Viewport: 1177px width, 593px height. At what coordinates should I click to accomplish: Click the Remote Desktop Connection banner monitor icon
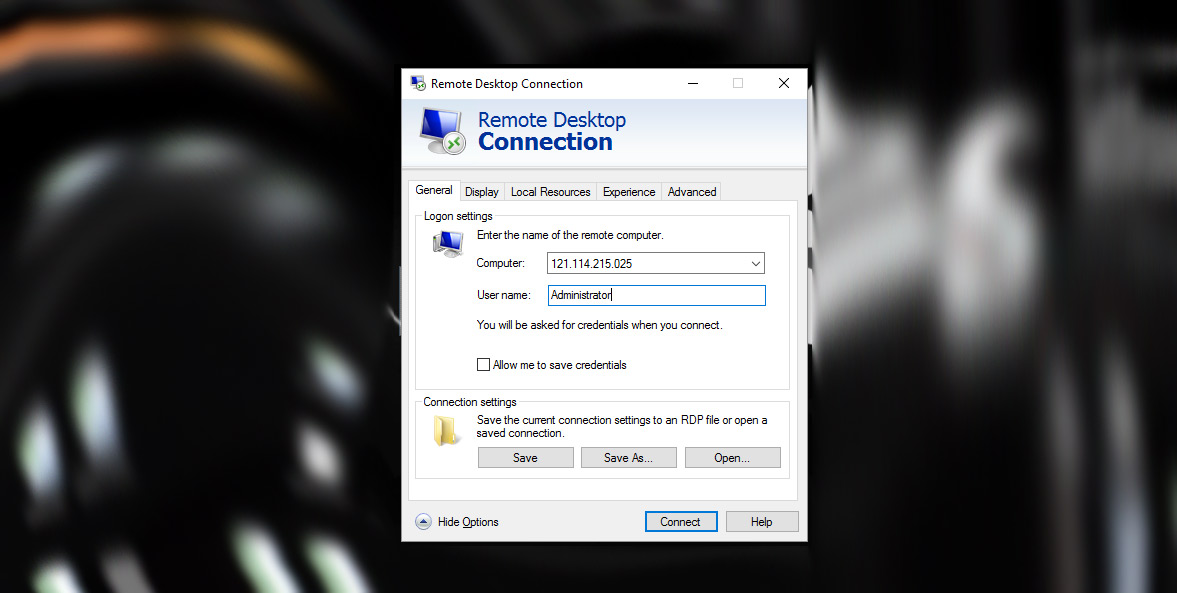(442, 131)
